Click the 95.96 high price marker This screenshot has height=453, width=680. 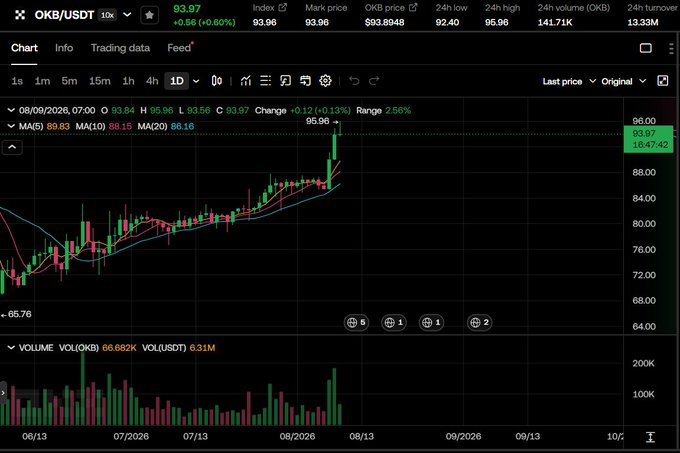pyautogui.click(x=322, y=121)
